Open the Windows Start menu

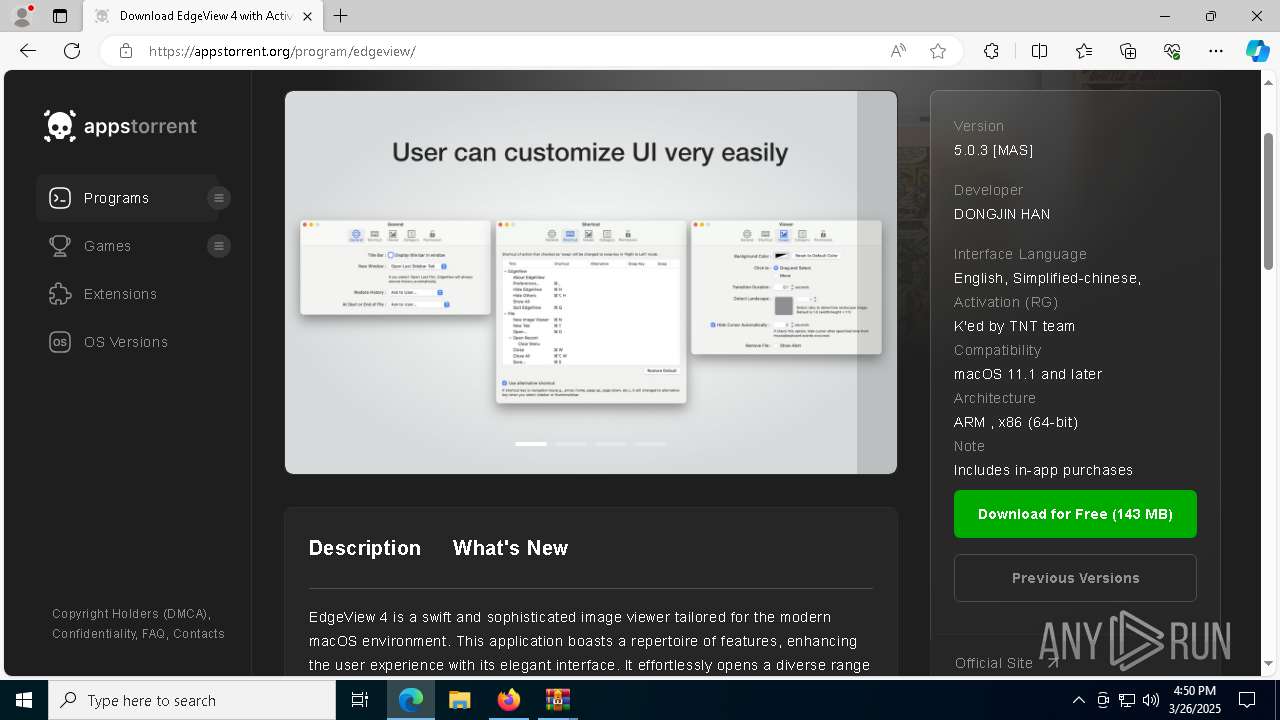click(24, 700)
